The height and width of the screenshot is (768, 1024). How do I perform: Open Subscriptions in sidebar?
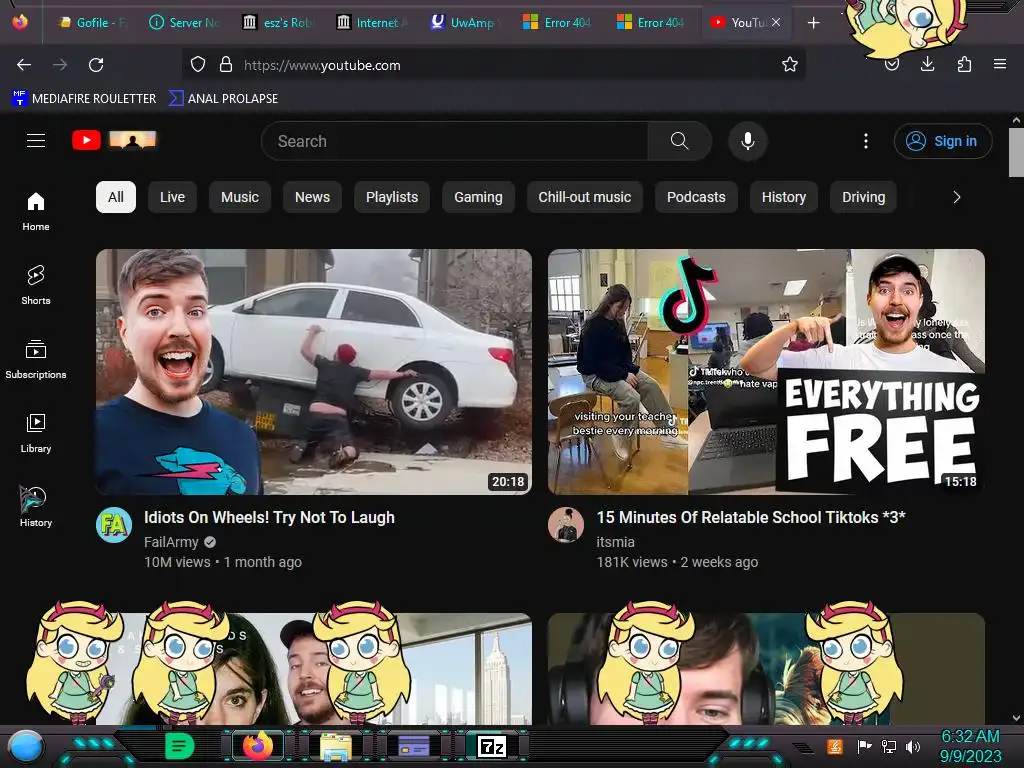point(36,359)
